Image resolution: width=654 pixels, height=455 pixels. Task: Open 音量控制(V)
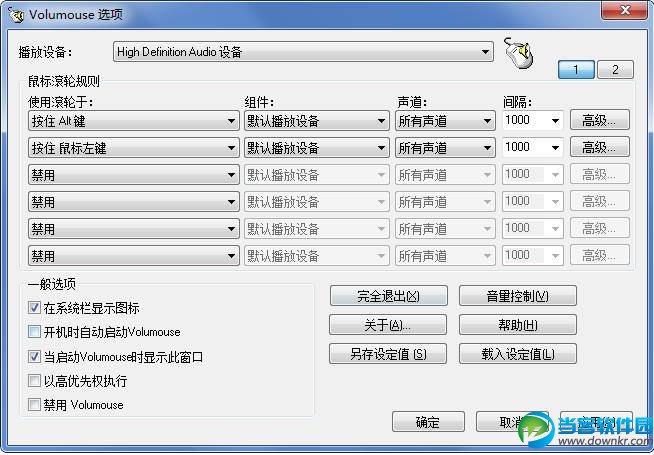tap(518, 296)
